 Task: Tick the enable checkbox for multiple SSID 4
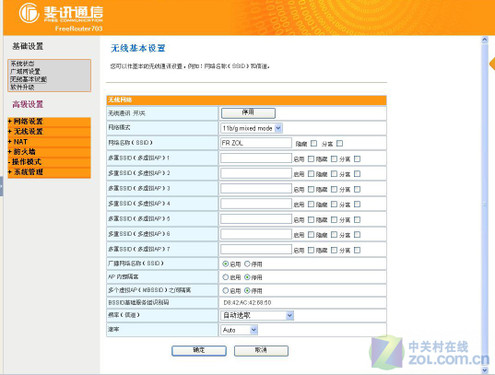point(311,204)
